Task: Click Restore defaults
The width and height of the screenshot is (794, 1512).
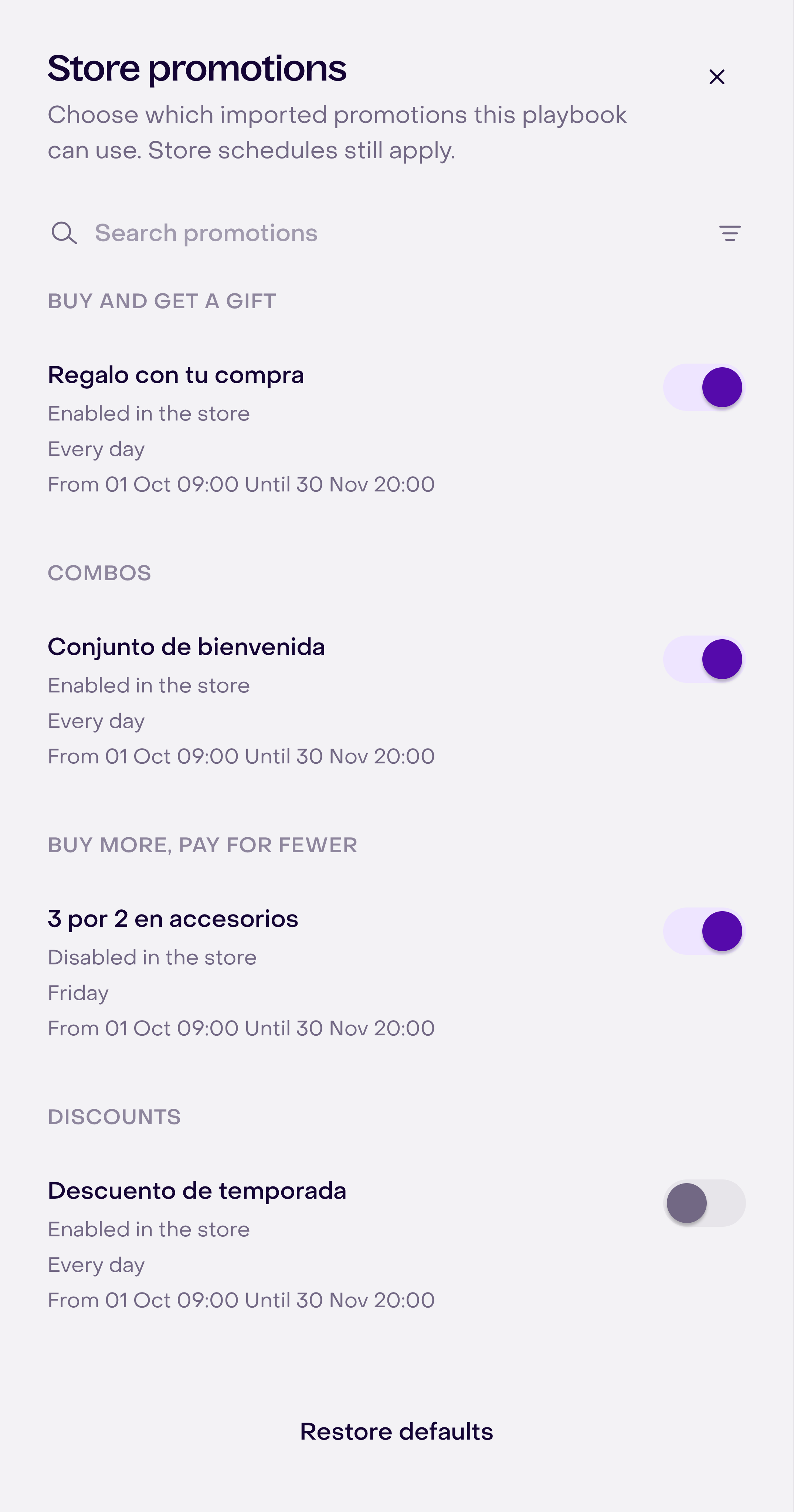Action: point(397,1431)
